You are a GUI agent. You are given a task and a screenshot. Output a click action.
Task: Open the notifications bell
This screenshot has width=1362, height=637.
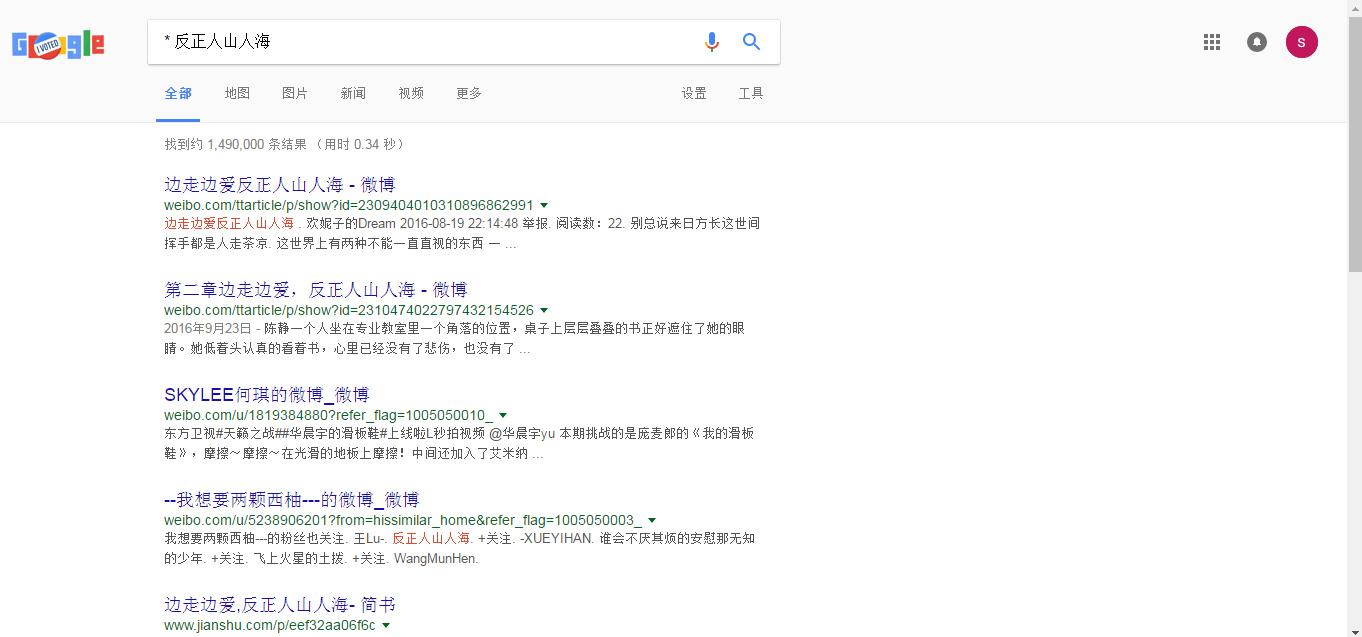click(x=1257, y=42)
